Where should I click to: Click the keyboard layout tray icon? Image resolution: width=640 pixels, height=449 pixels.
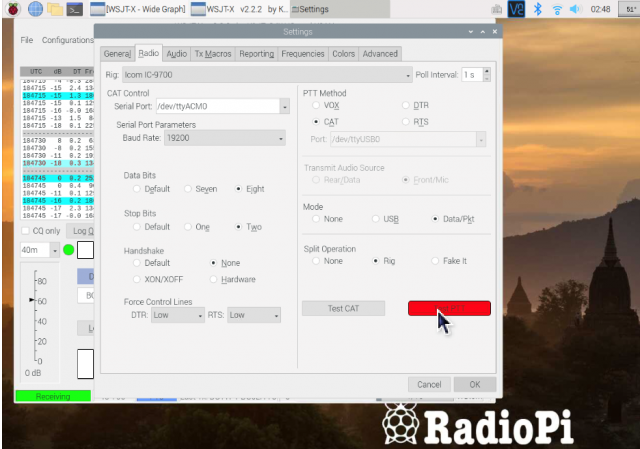496,9
